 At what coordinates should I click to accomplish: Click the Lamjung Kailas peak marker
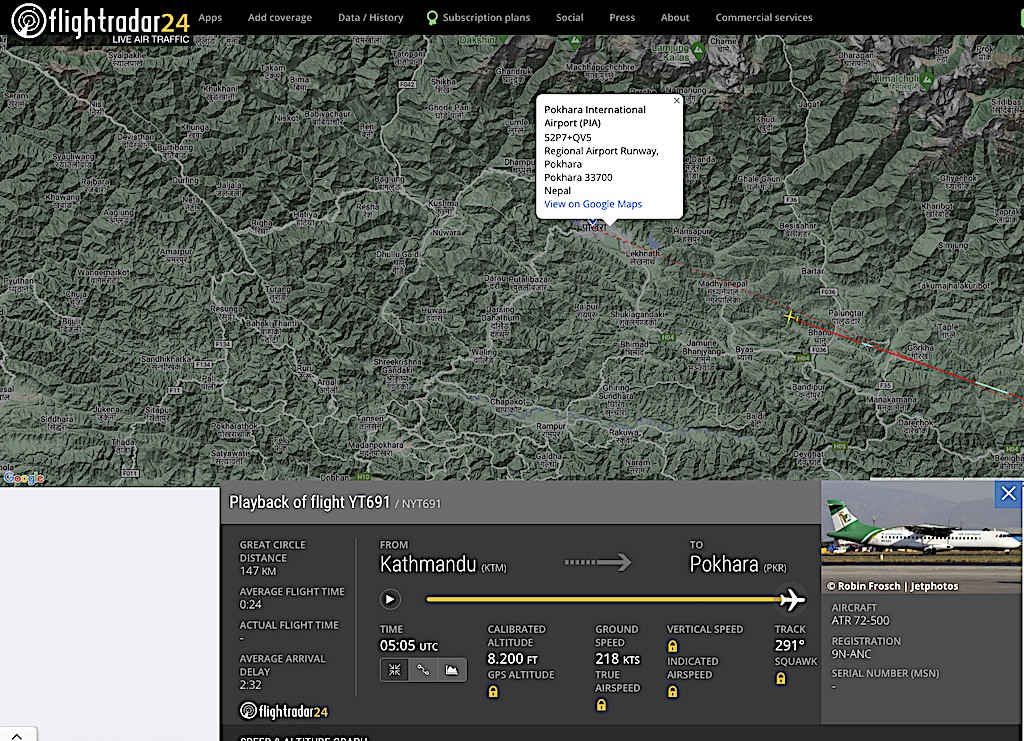pyautogui.click(x=697, y=49)
